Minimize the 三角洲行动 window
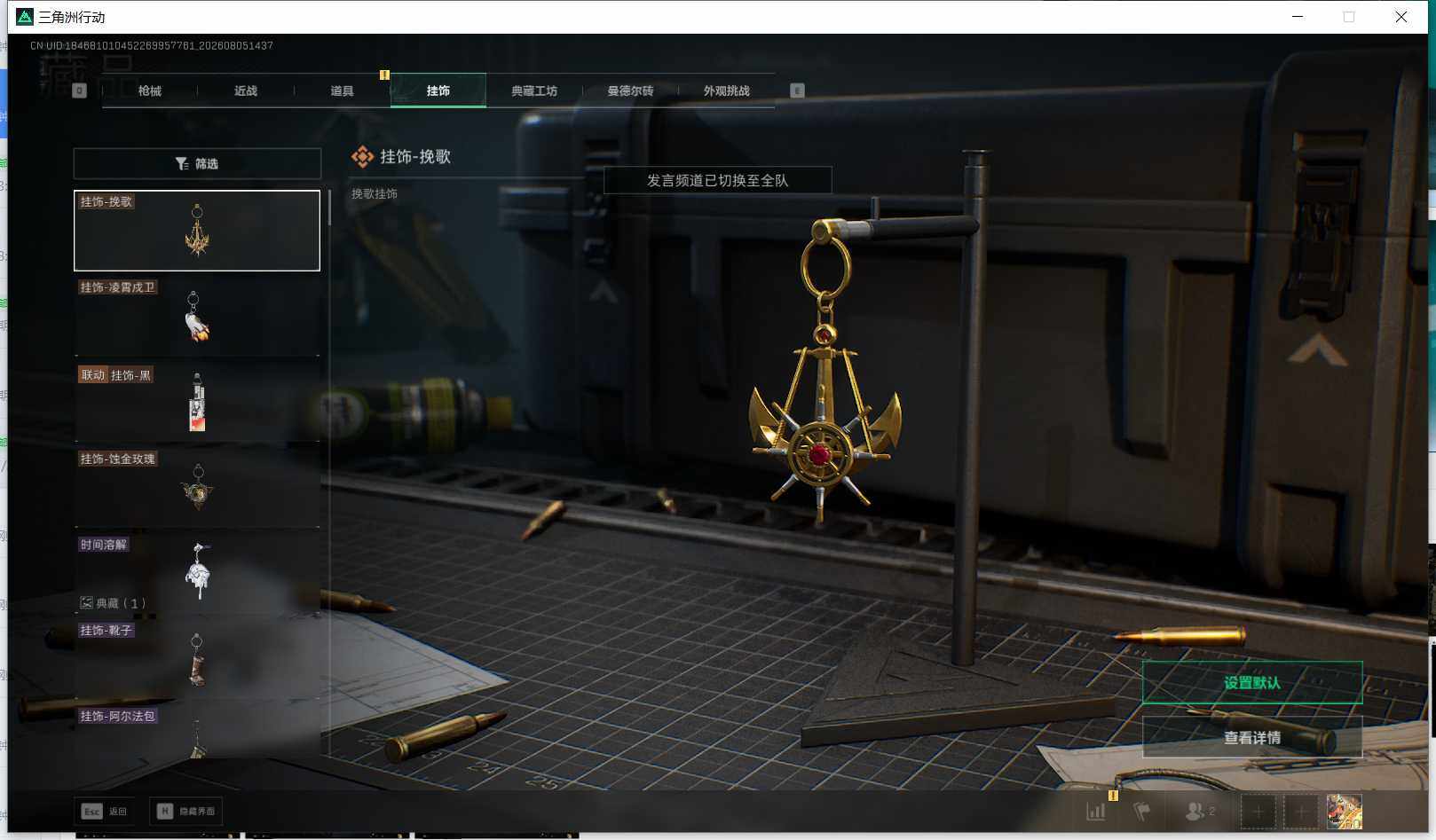The image size is (1436, 840). coord(1298,17)
